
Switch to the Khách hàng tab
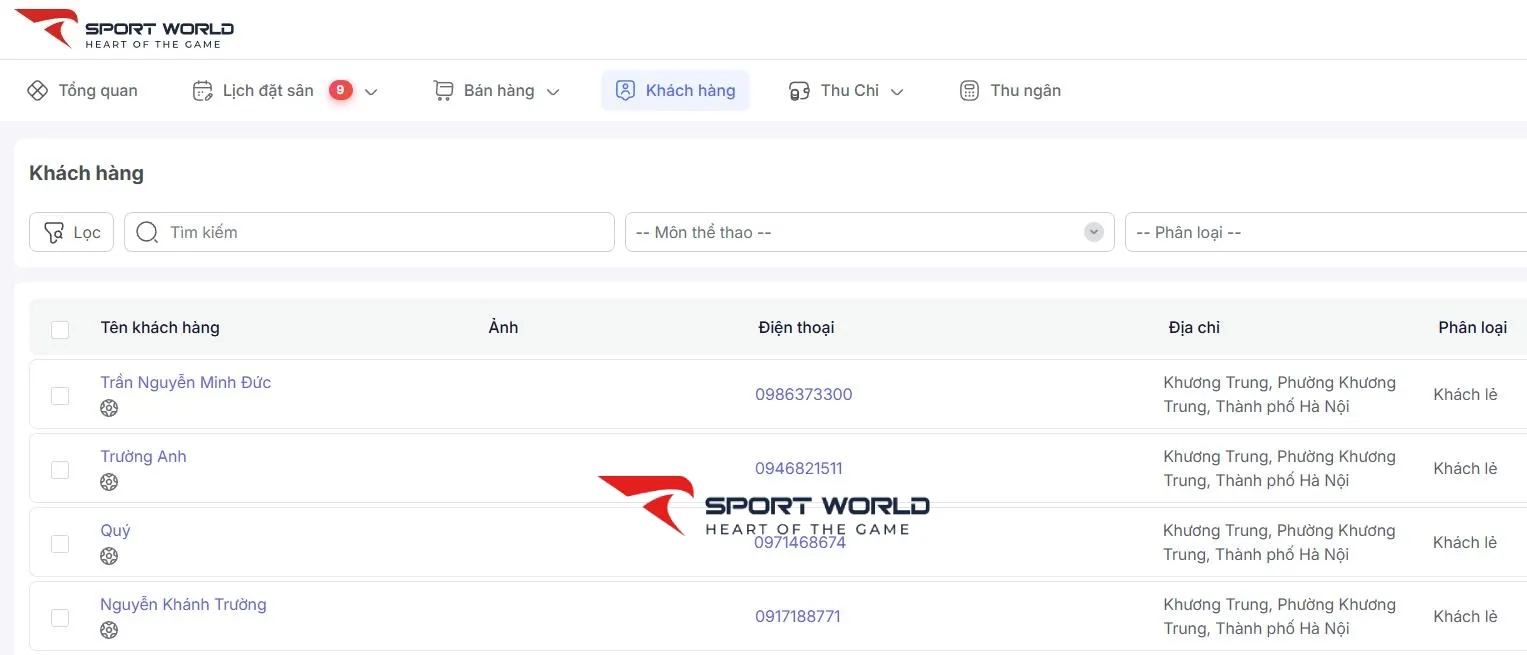tap(675, 91)
